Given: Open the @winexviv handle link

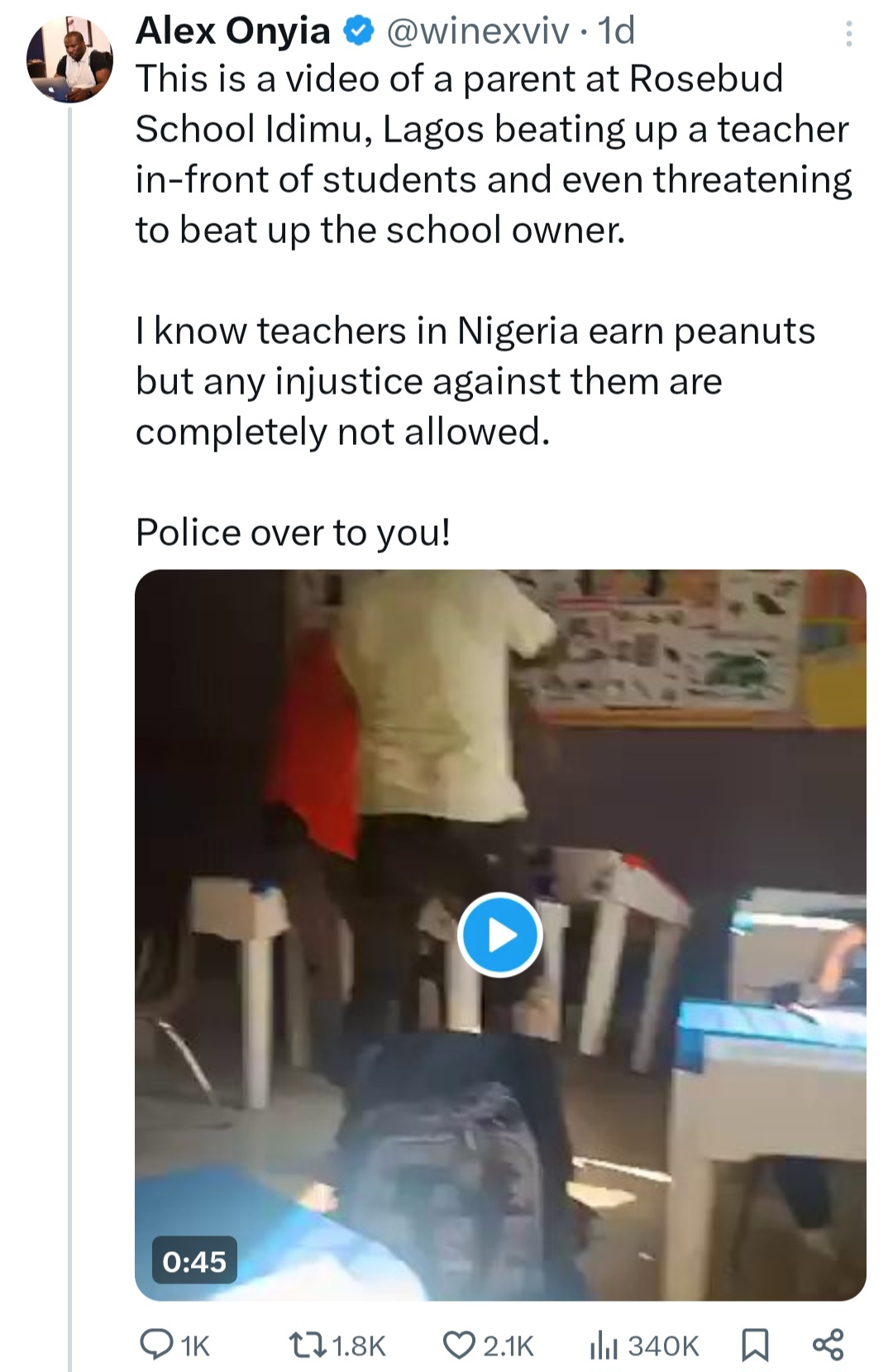Looking at the screenshot, I should pyautogui.click(x=477, y=31).
